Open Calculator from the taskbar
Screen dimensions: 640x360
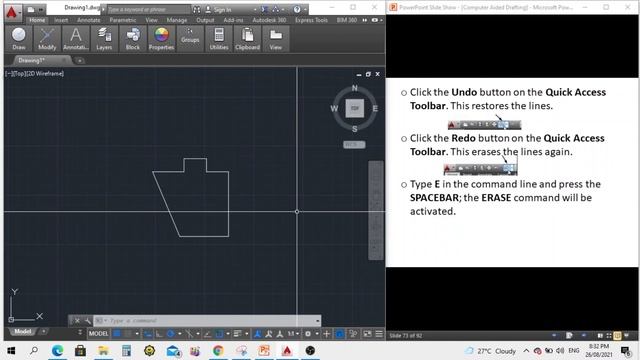[x=126, y=351]
